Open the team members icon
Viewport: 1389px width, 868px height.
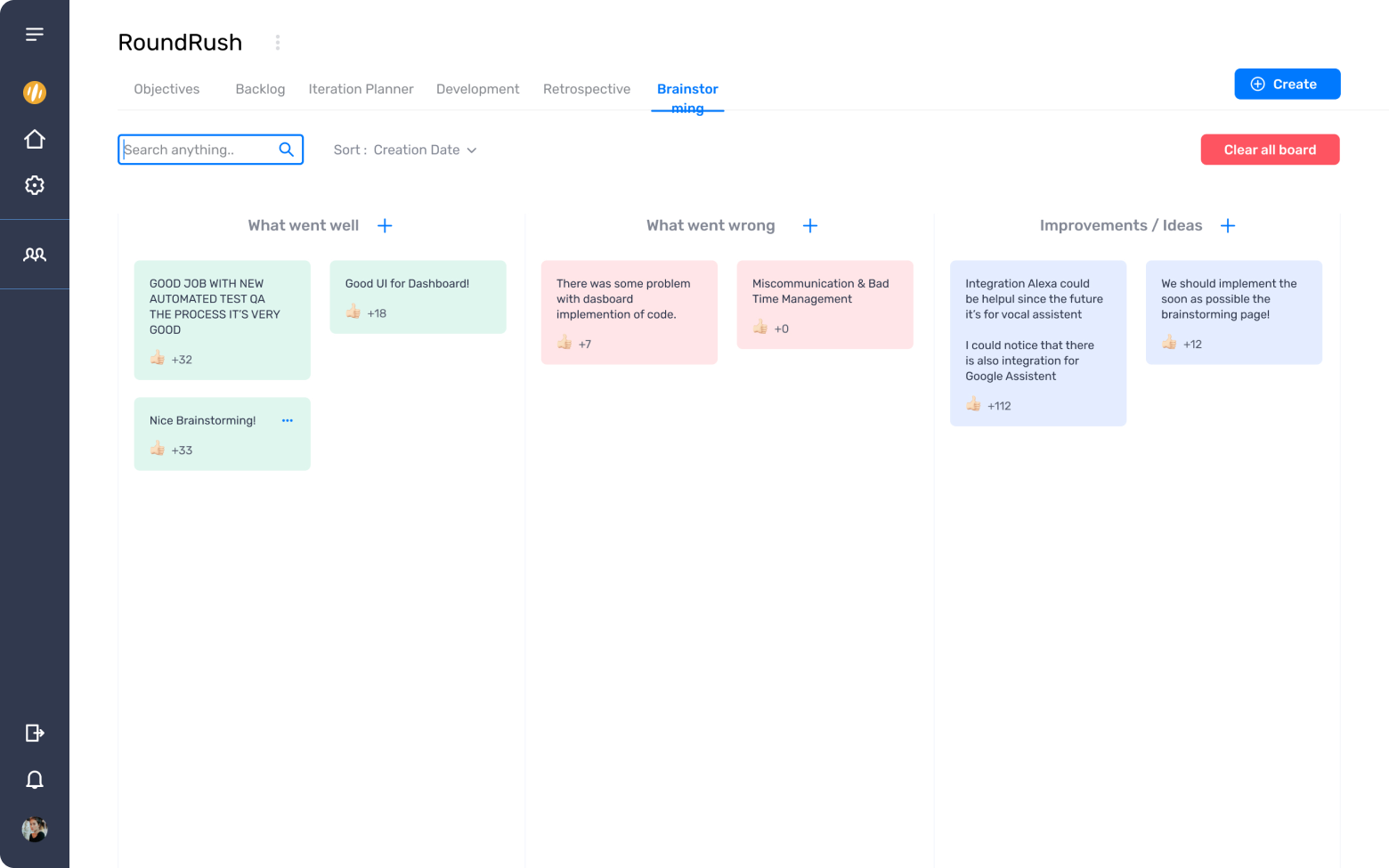coord(35,255)
